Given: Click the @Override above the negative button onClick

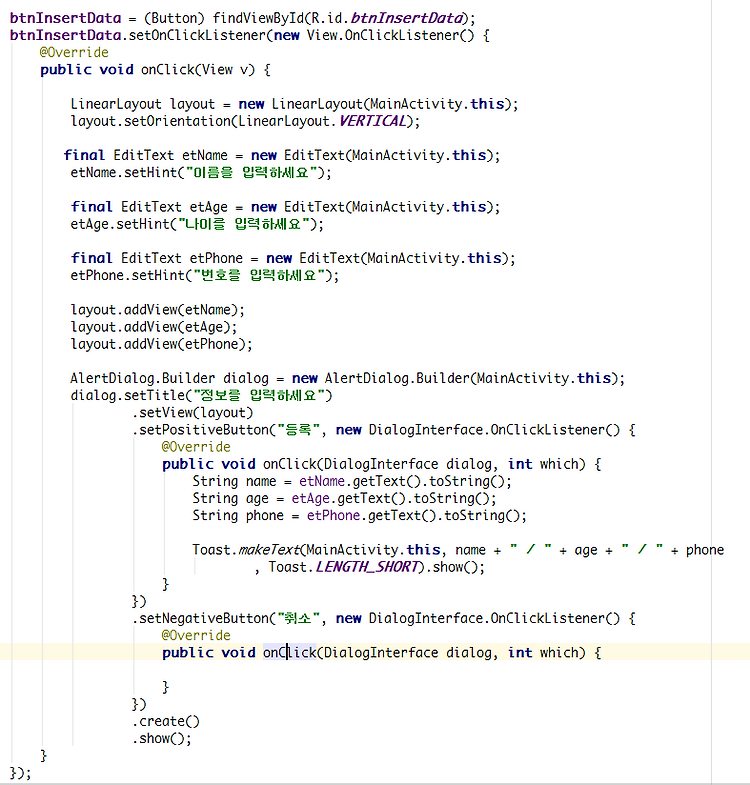Looking at the screenshot, I should pos(196,635).
